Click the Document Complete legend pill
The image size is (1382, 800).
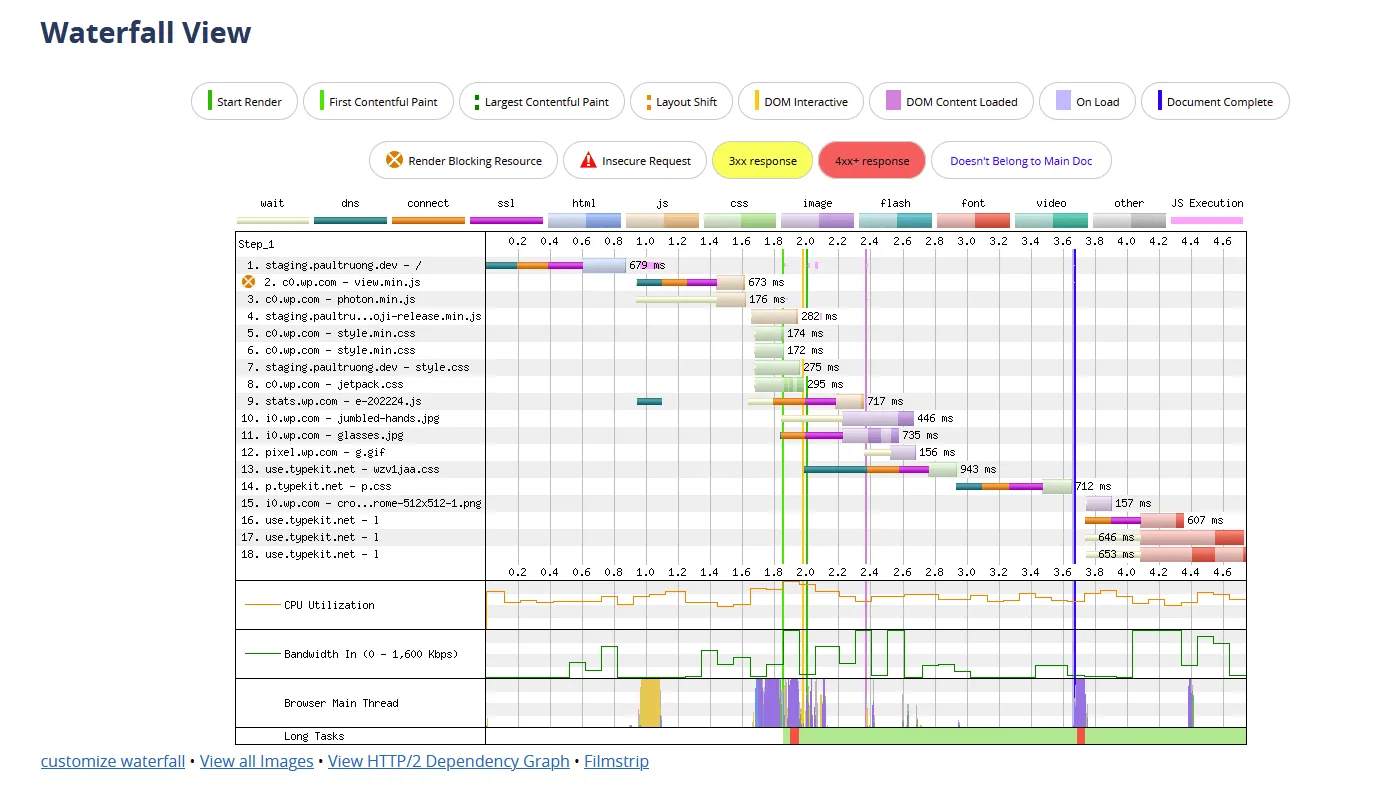click(x=1215, y=101)
